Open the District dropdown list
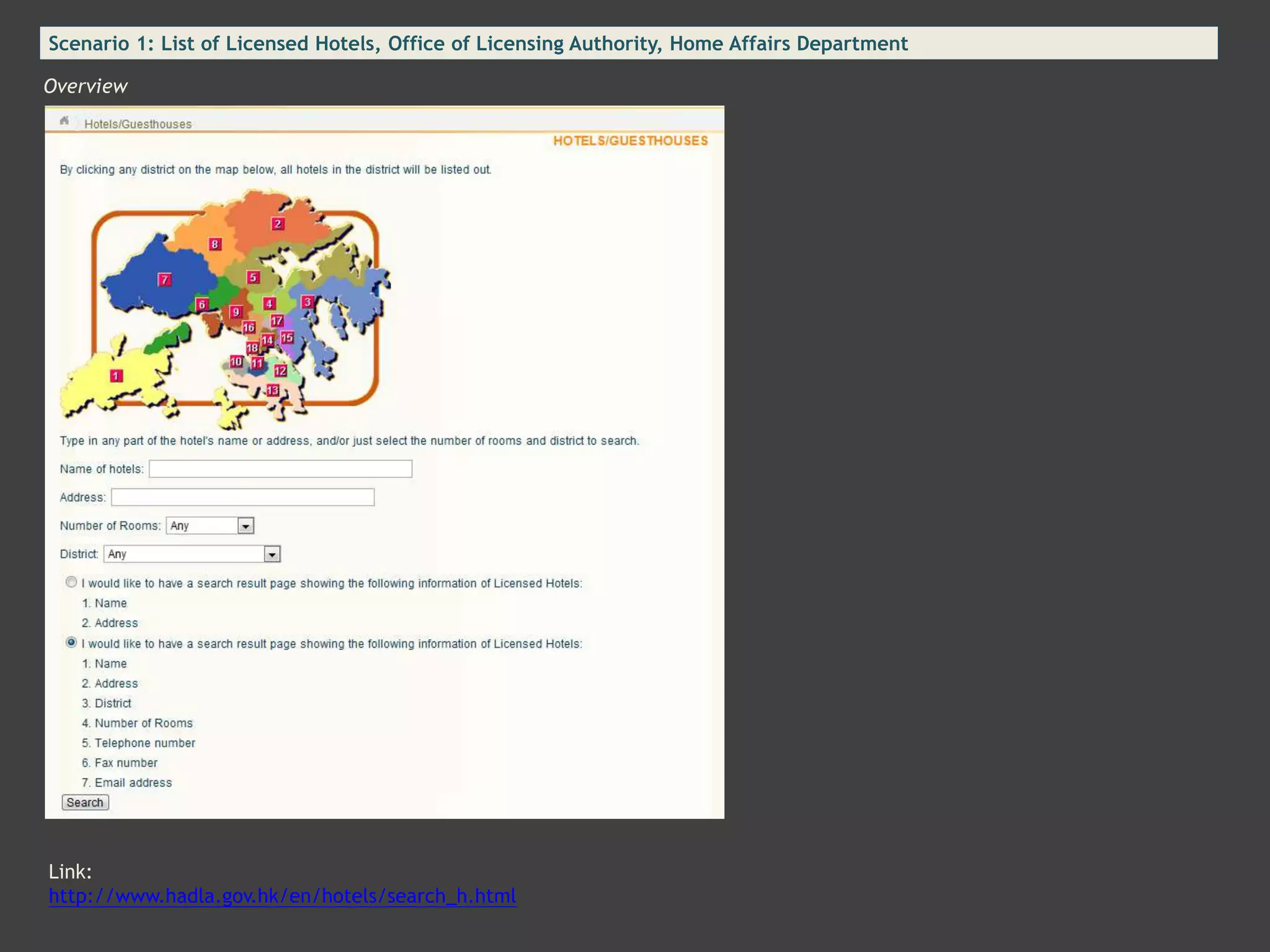Viewport: 1270px width, 952px height. pyautogui.click(x=192, y=554)
